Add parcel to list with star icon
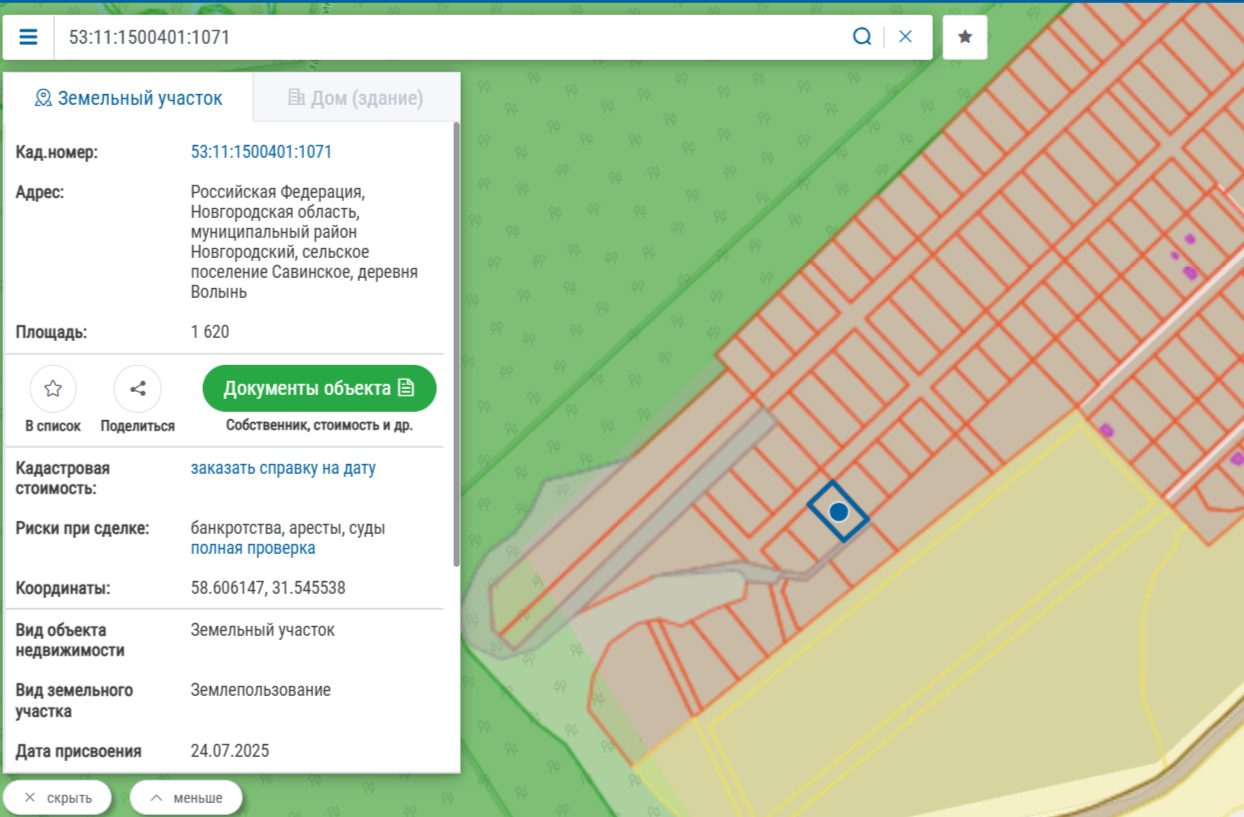This screenshot has height=817, width=1244. click(x=53, y=389)
